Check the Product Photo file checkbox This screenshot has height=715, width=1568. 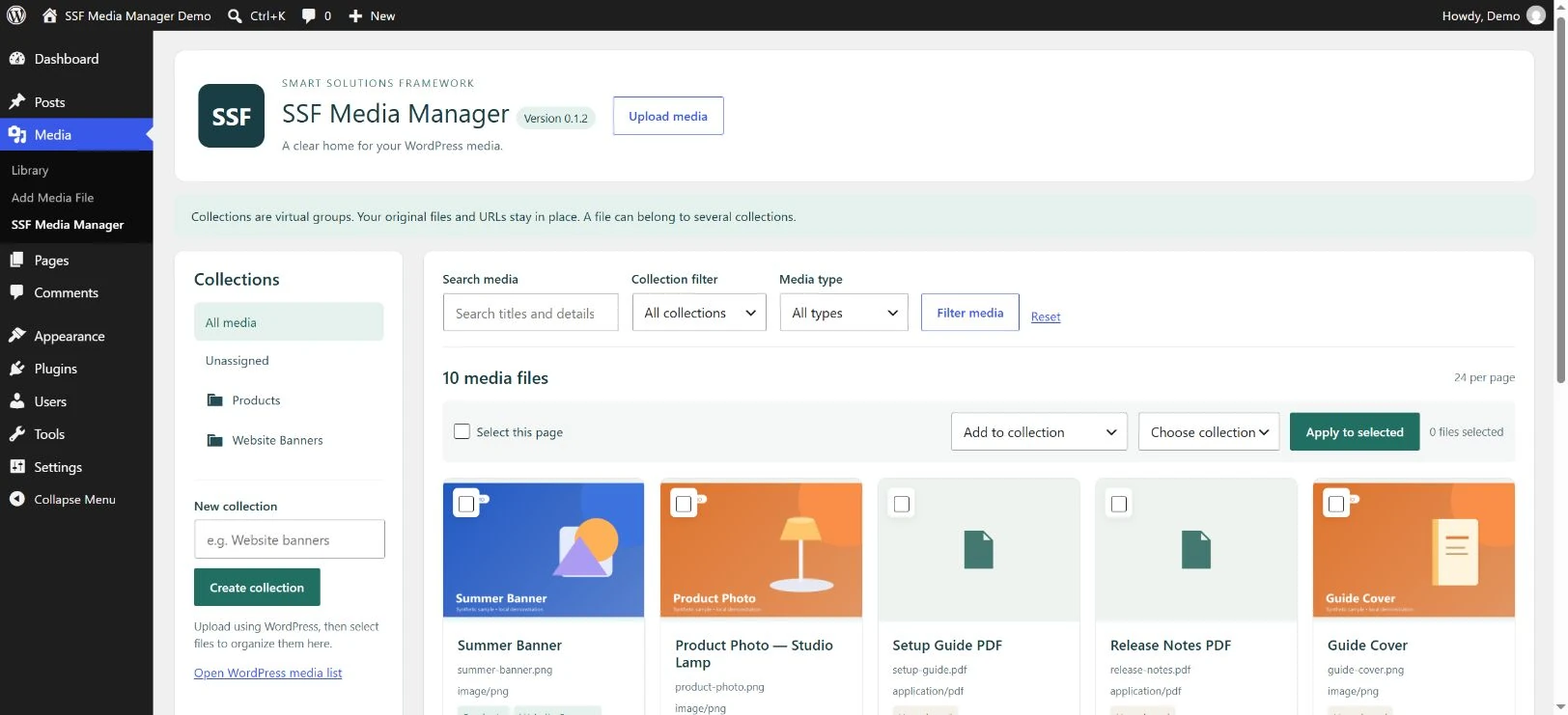[x=684, y=504]
